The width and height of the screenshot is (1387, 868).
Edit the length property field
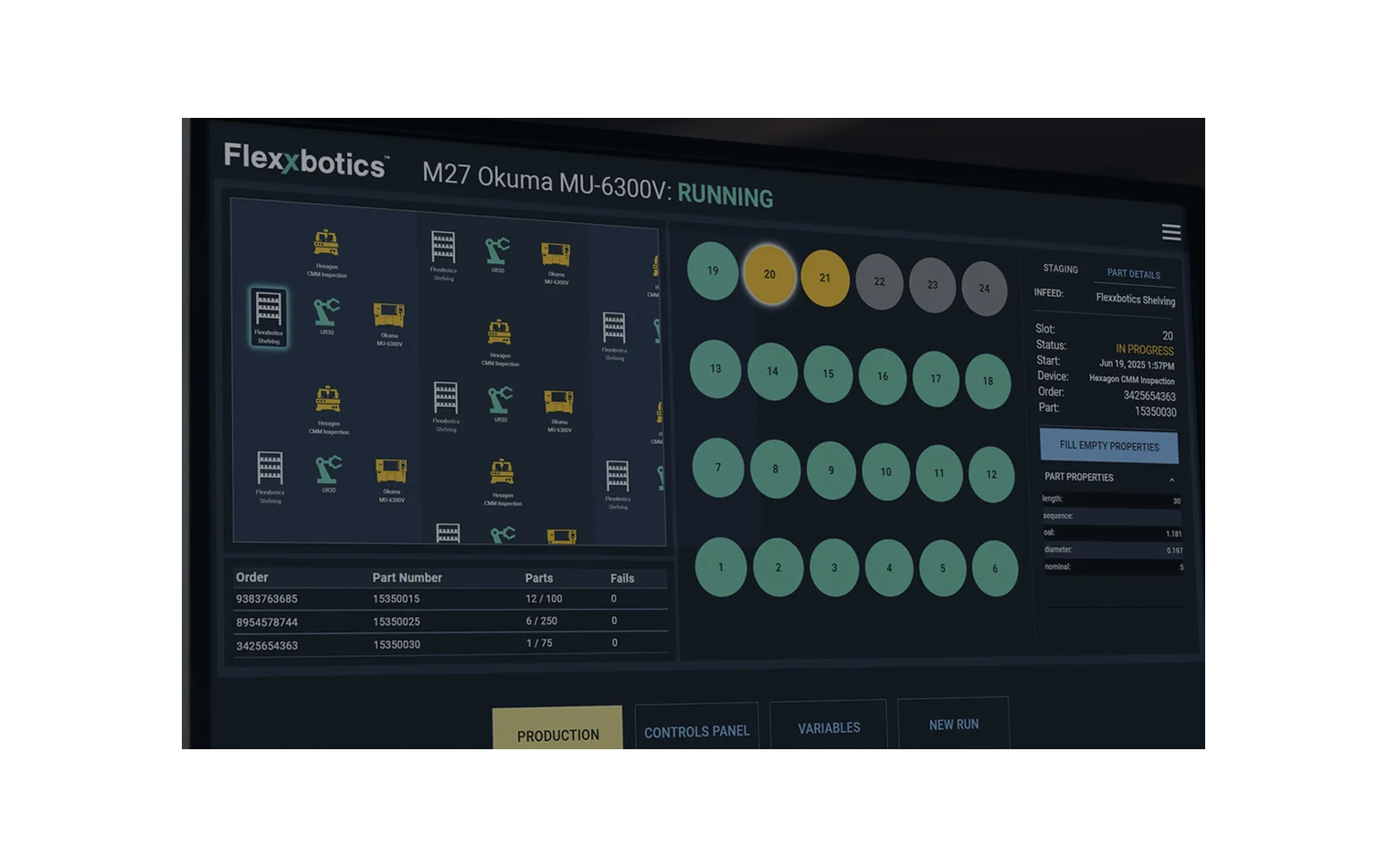(1112, 500)
